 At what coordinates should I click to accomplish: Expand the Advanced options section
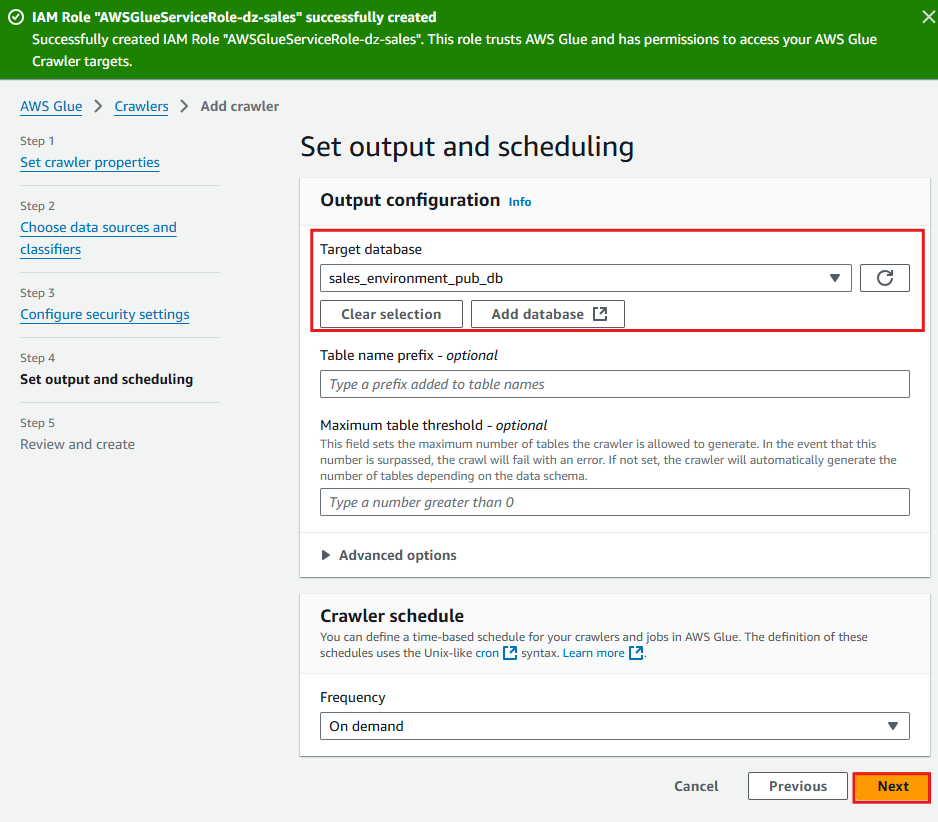(x=389, y=555)
